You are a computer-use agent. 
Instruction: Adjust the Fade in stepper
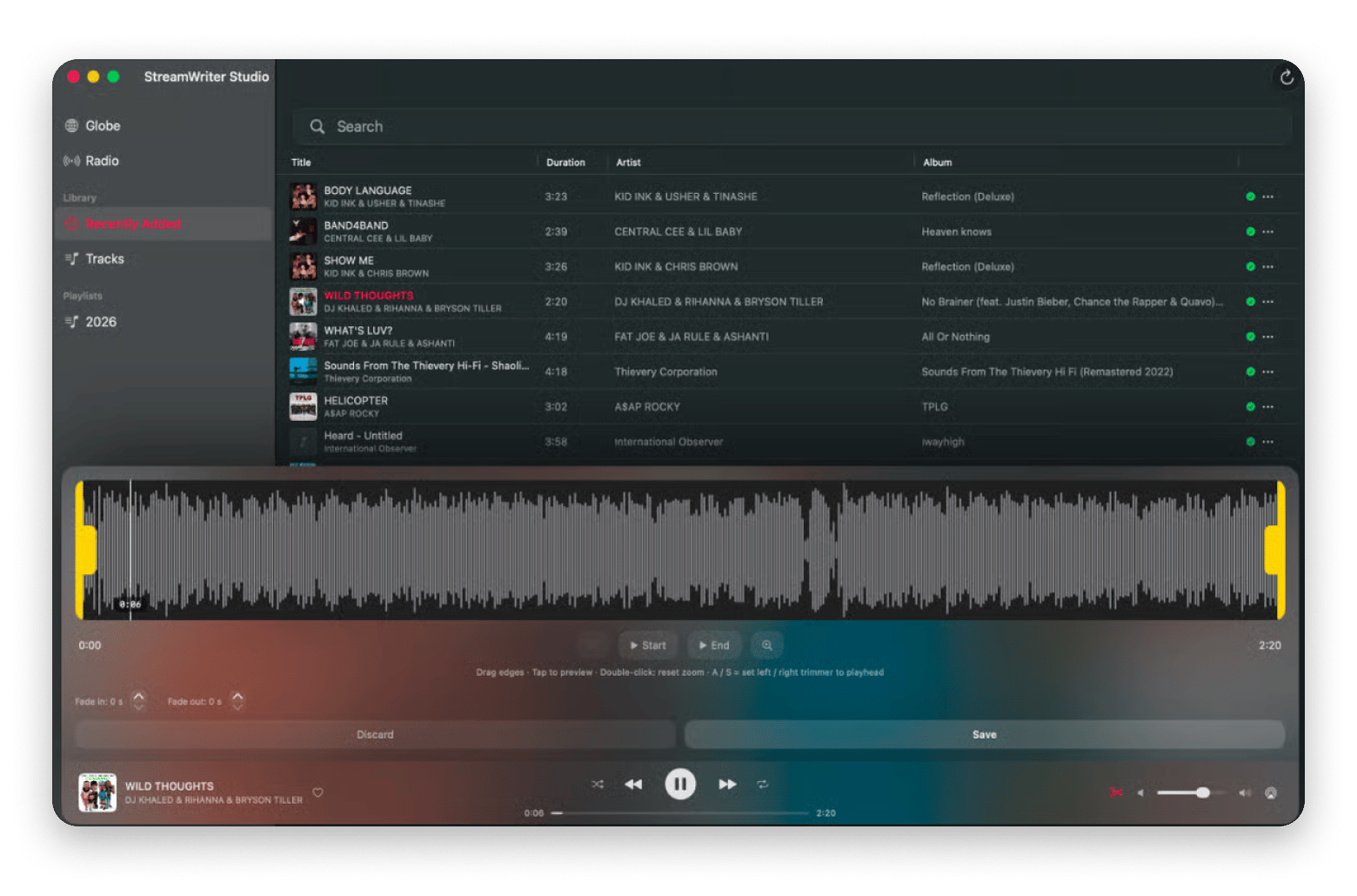pyautogui.click(x=139, y=701)
